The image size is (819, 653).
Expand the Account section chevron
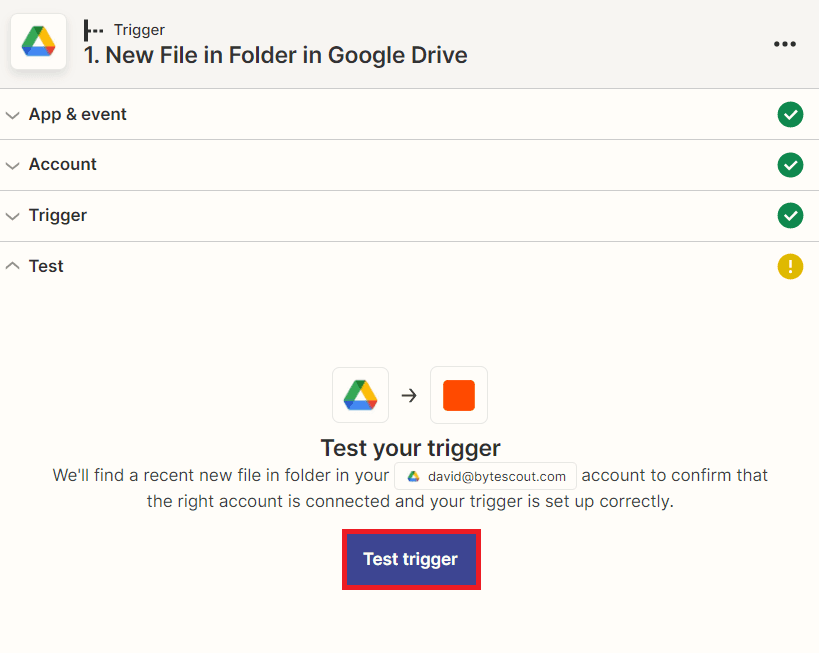12,165
